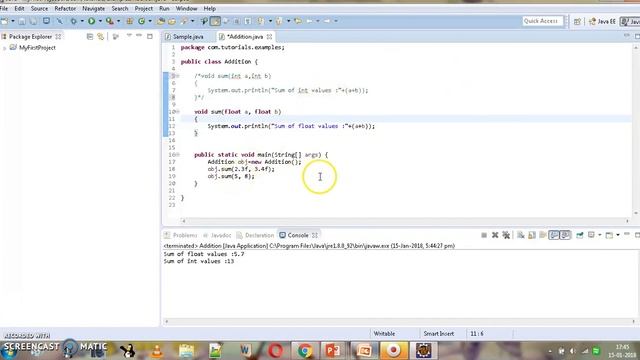Screen dimensions: 640x360
Task: Click Collapse All in Package Explorer
Action: [x=90, y=37]
